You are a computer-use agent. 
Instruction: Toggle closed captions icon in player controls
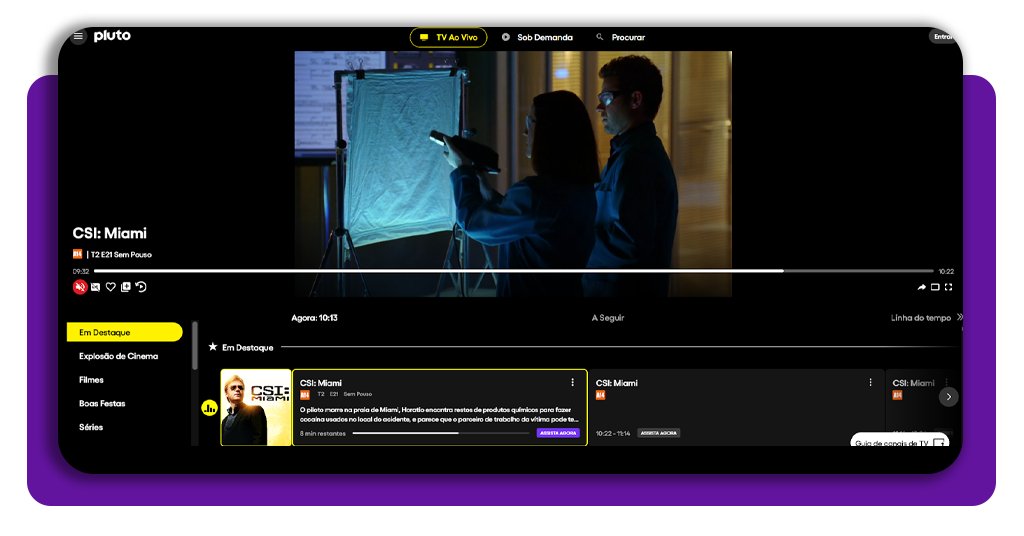(x=96, y=287)
